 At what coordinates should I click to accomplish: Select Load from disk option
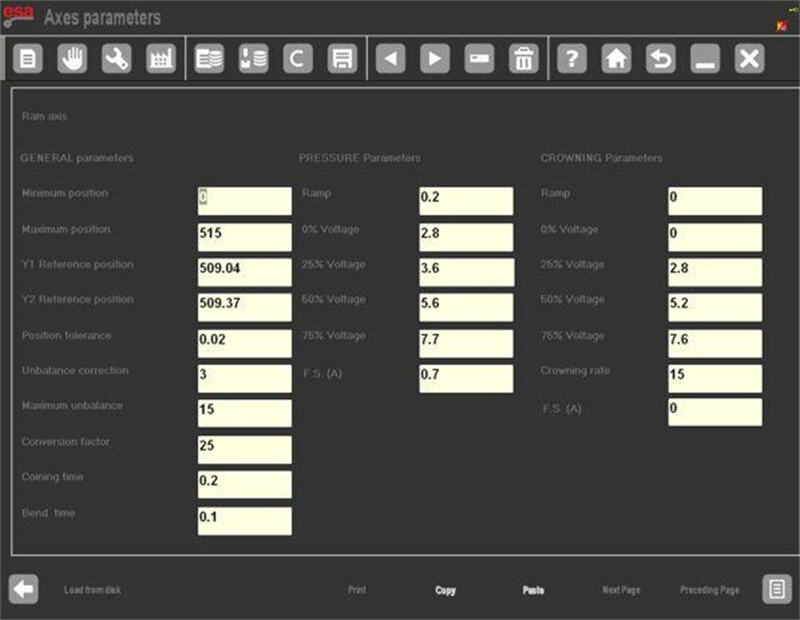coord(92,590)
